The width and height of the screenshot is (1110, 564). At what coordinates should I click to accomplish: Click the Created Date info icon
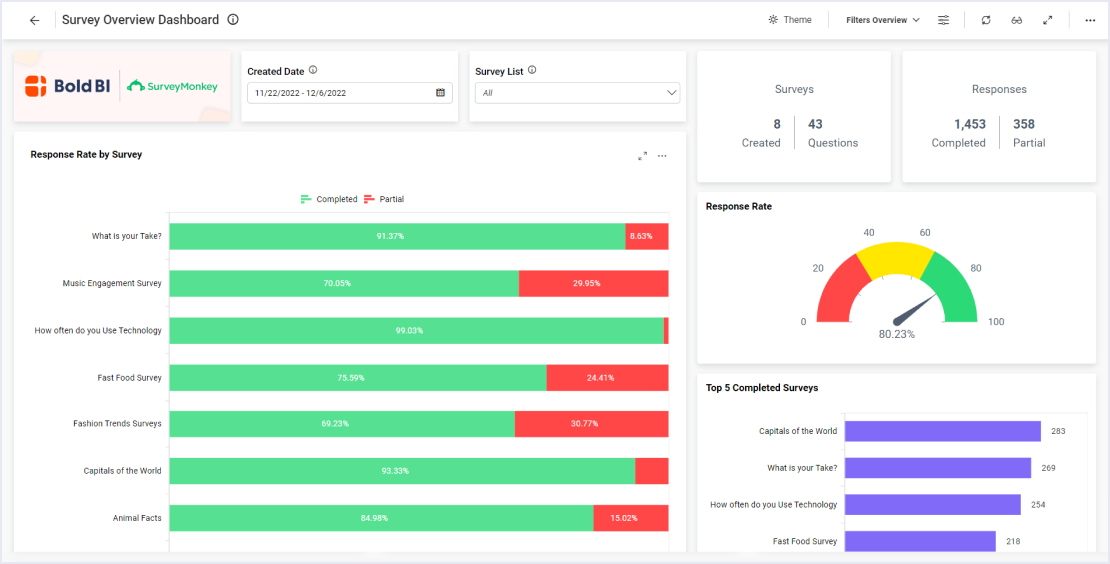pyautogui.click(x=313, y=70)
